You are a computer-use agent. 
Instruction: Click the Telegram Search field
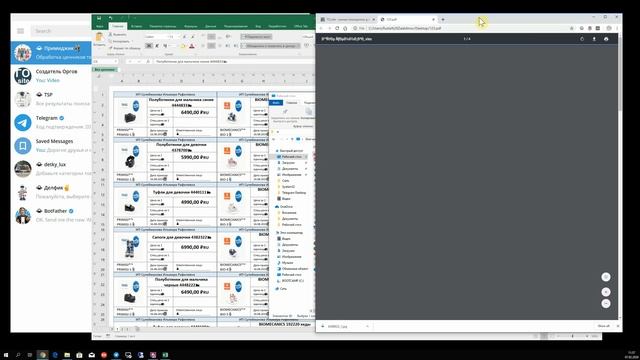61,31
